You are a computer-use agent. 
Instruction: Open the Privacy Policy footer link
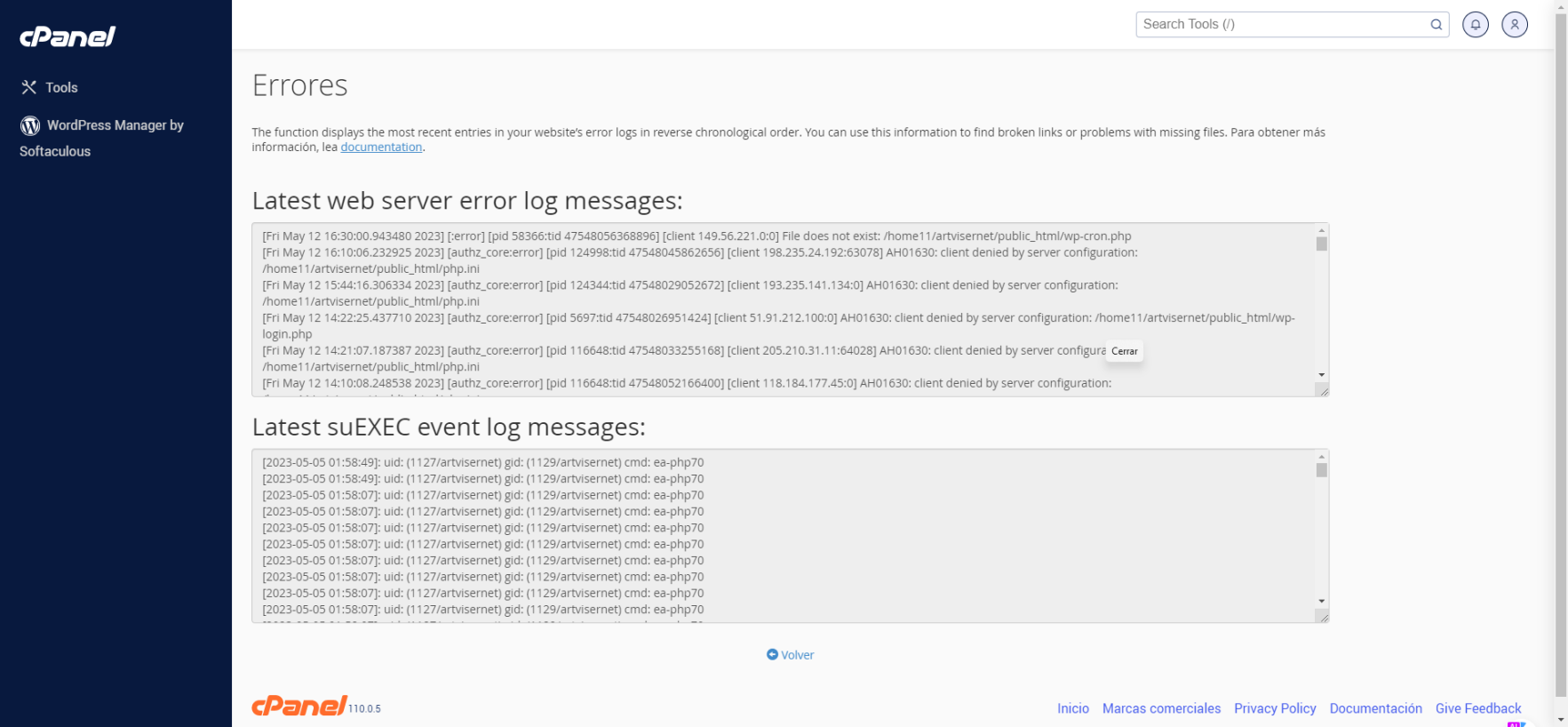pos(1274,708)
